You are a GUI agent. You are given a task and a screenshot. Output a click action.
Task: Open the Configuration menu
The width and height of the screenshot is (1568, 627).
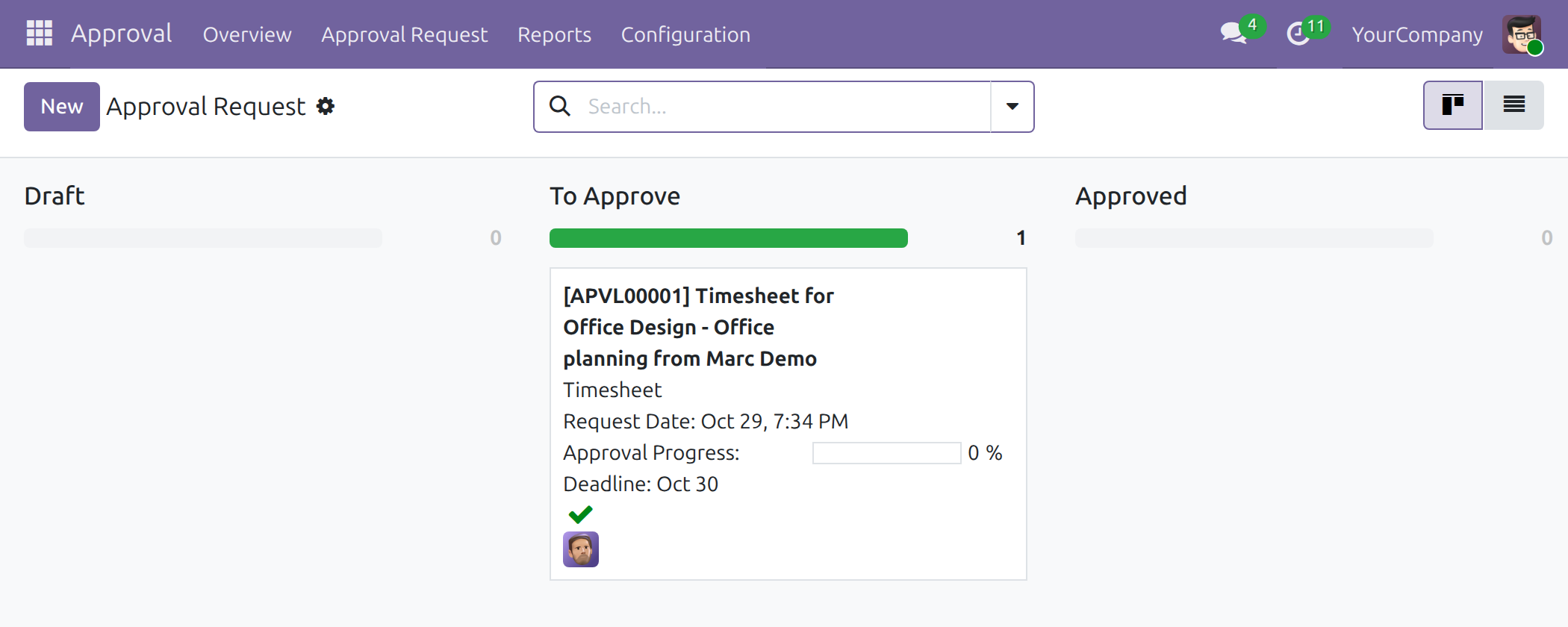(685, 34)
